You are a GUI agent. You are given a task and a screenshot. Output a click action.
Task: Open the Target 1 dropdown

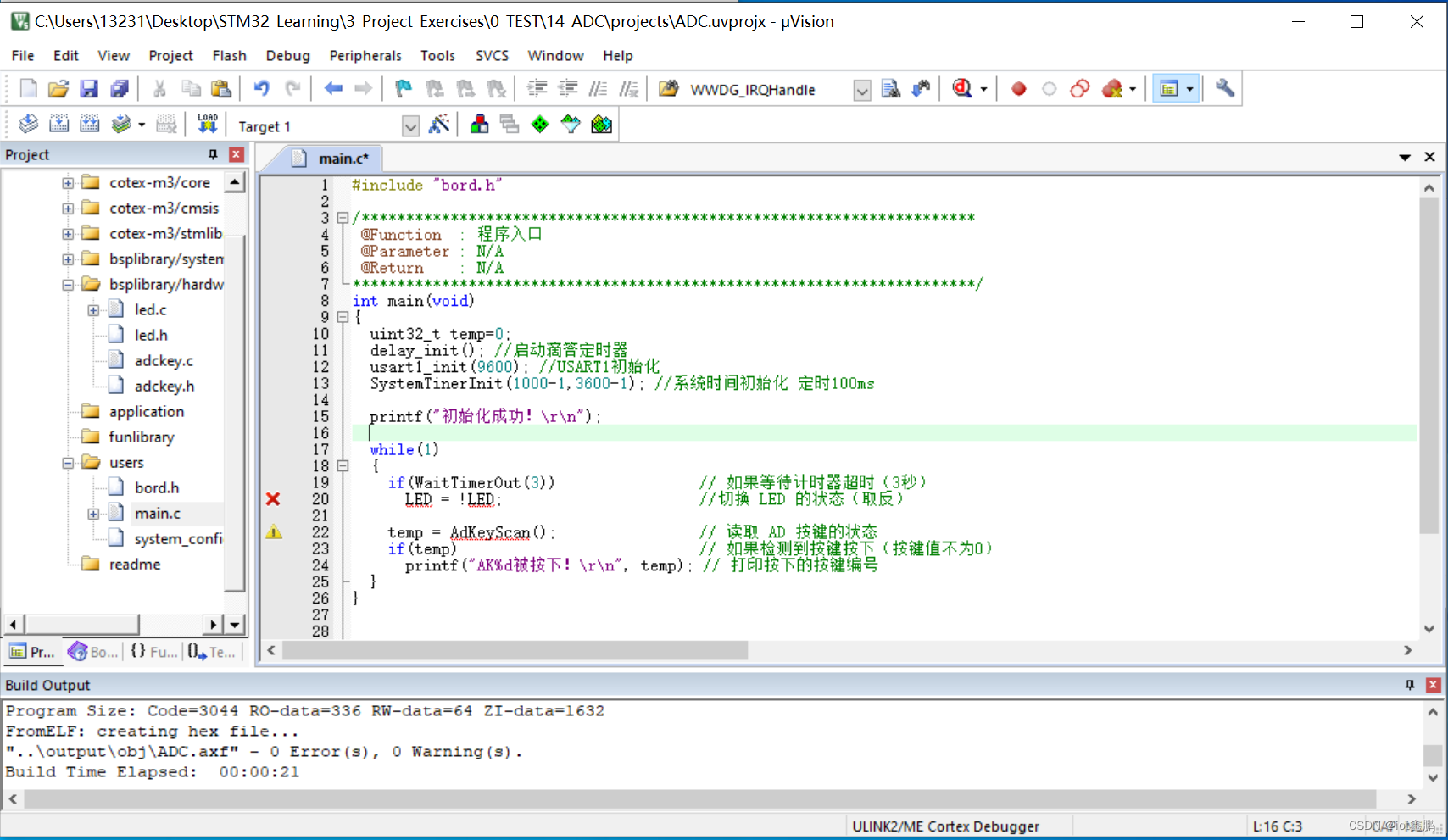pyautogui.click(x=410, y=126)
